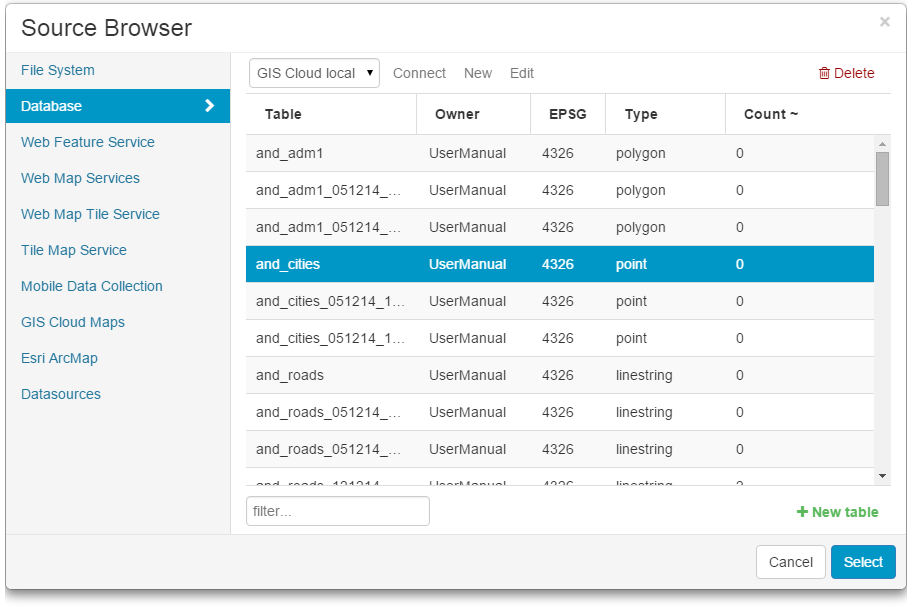Click 'UserManual' in the and_roads row
This screenshot has width=913, height=615.
(x=468, y=375)
